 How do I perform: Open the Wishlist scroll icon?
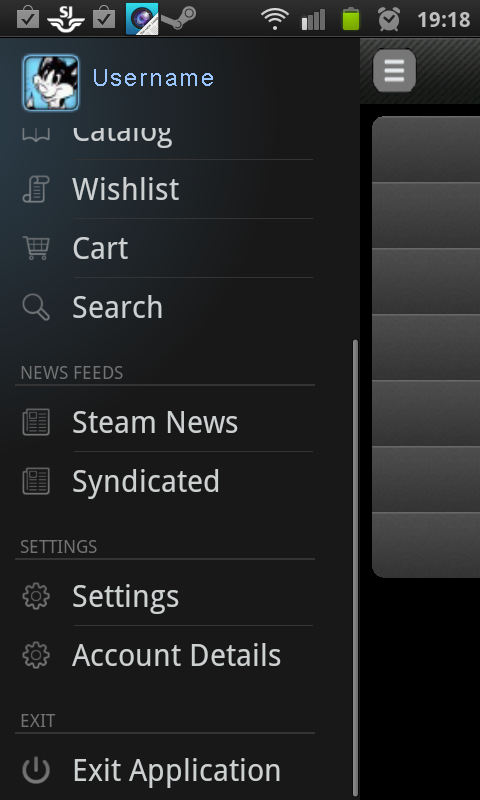36,189
